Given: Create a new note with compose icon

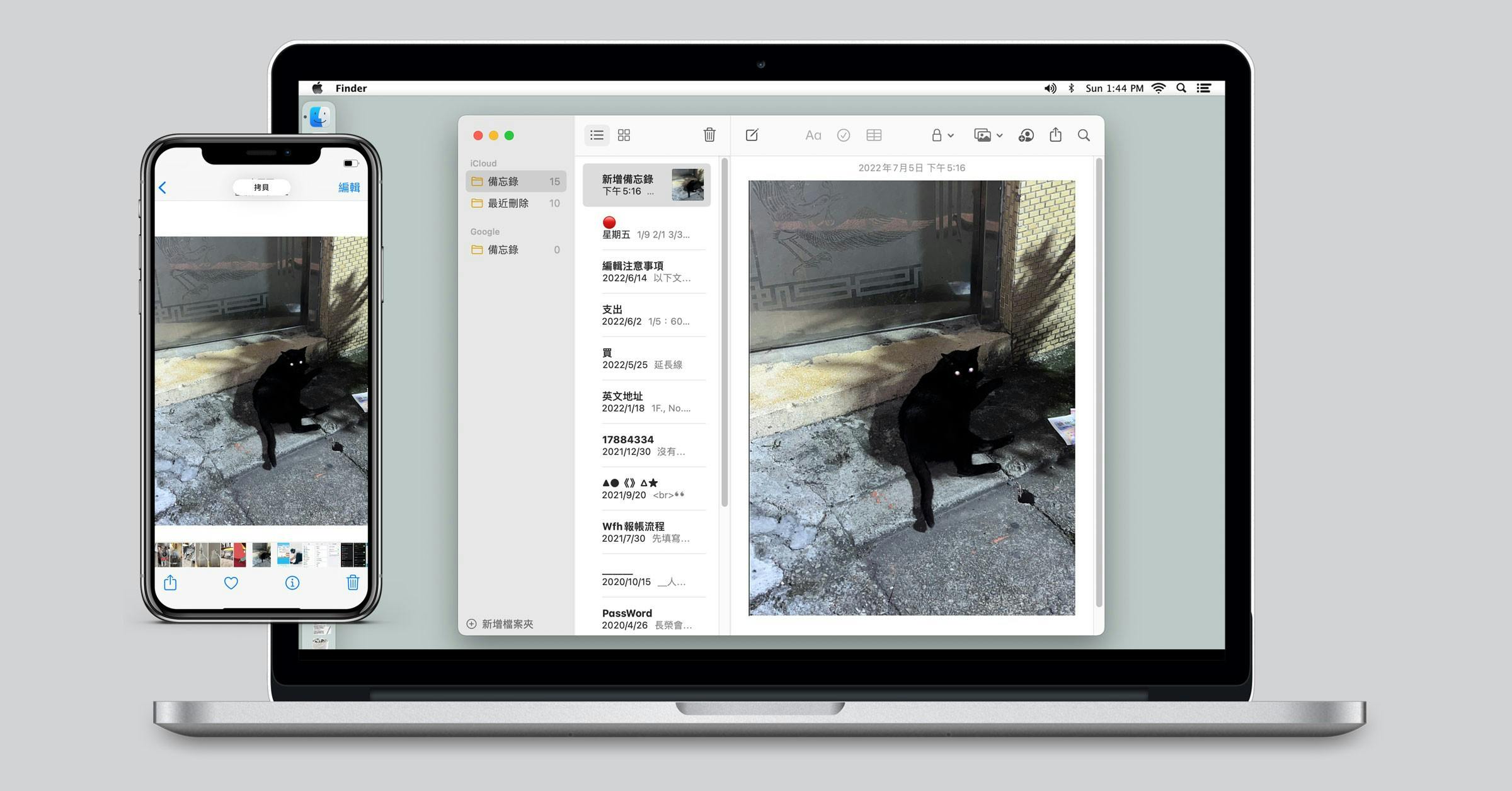Looking at the screenshot, I should click(x=752, y=135).
